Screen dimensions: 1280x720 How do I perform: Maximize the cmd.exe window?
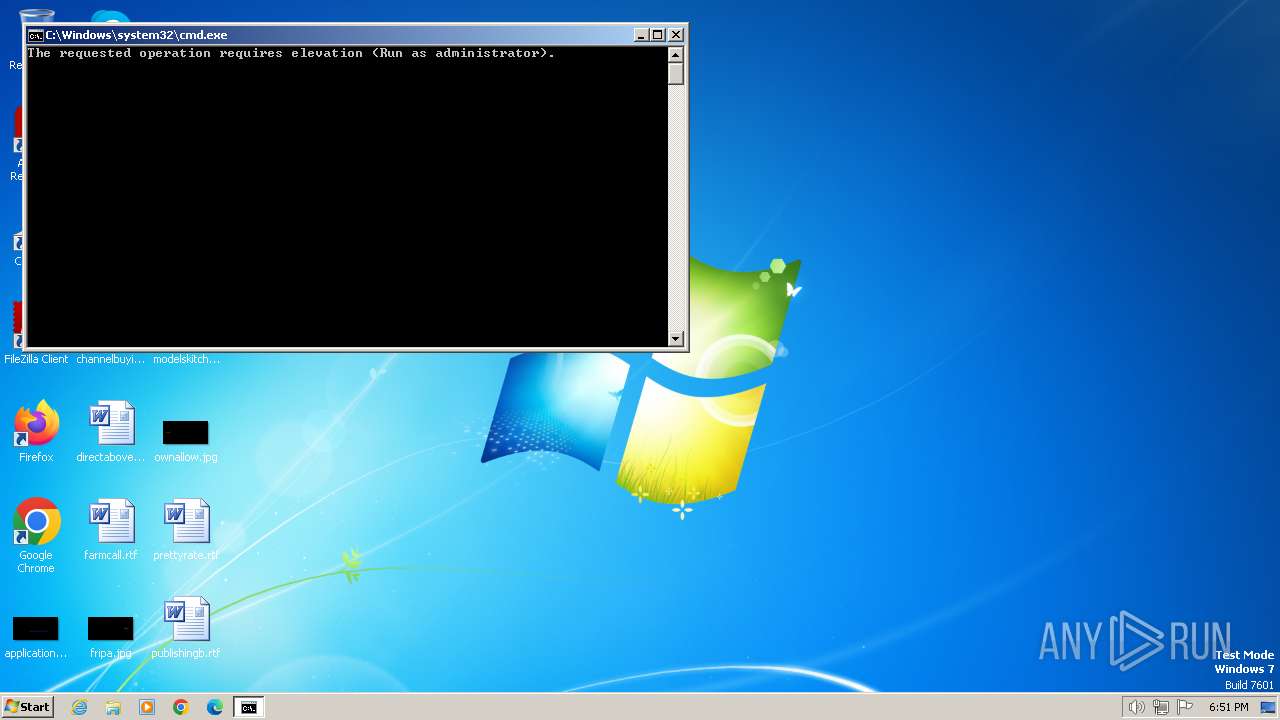[658, 35]
